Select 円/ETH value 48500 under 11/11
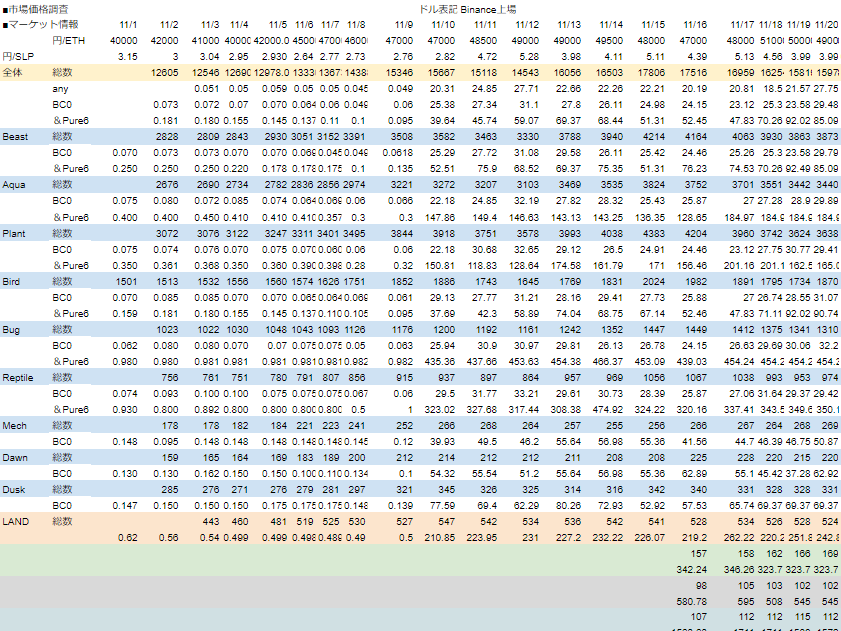Screen dimensions: 841x631 coord(483,41)
